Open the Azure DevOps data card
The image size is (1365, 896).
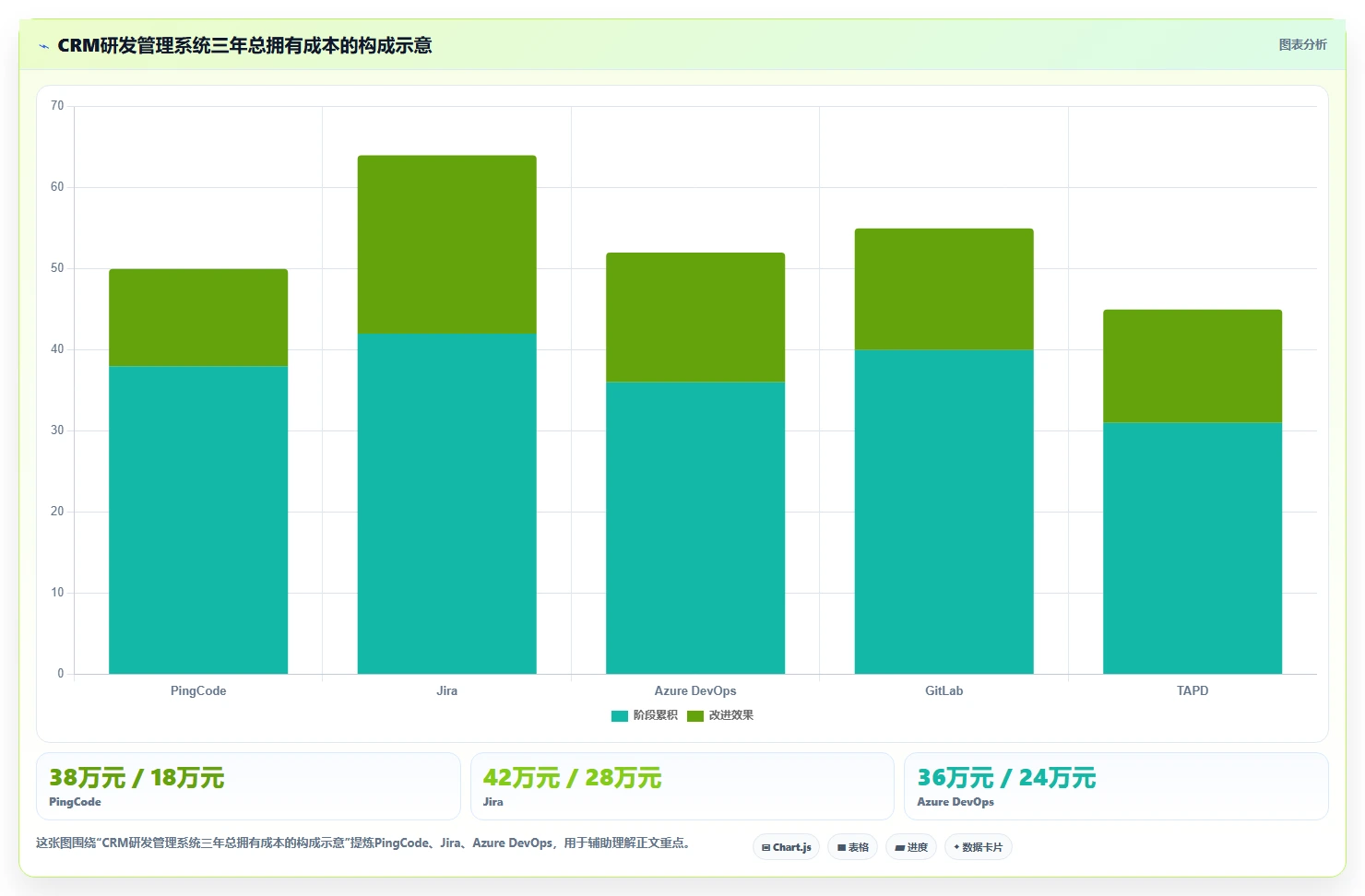coord(1116,786)
